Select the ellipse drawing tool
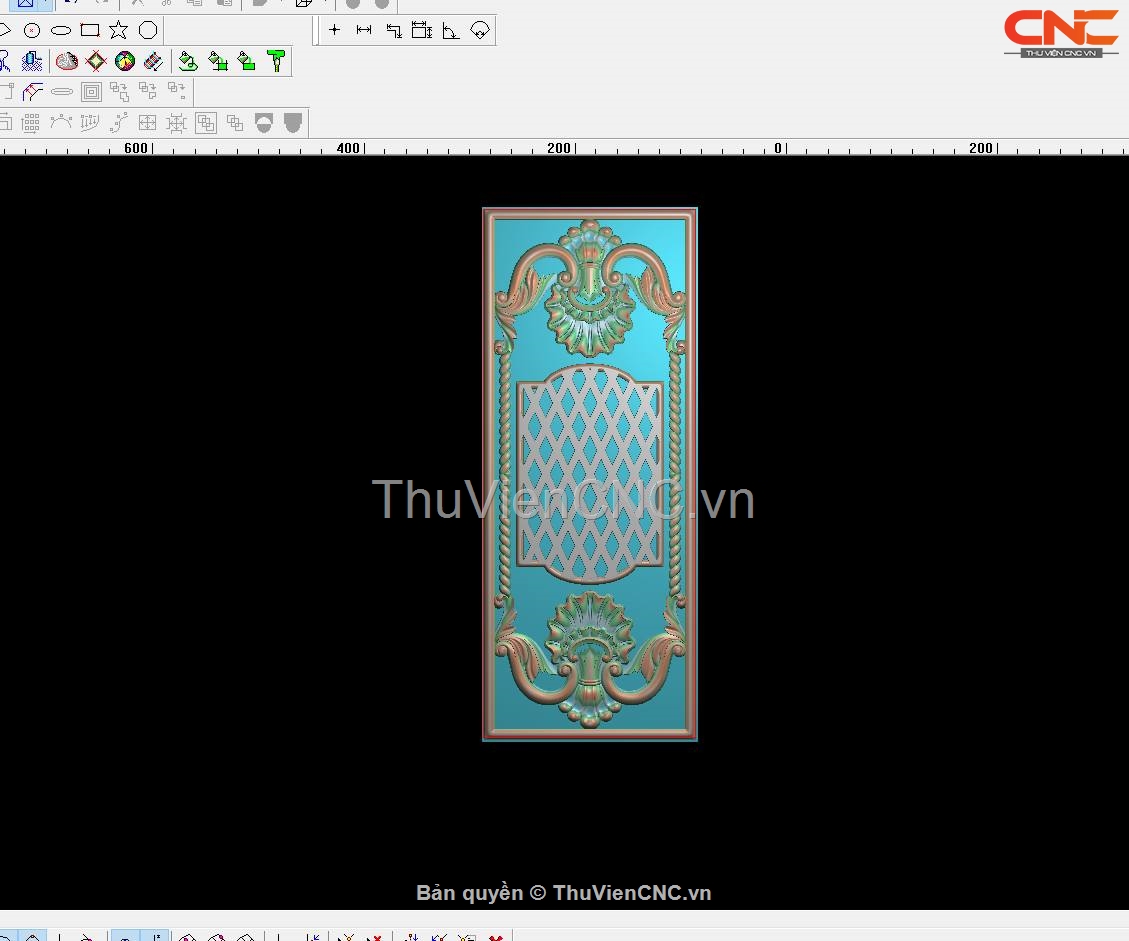The width and height of the screenshot is (1129, 941). point(61,30)
